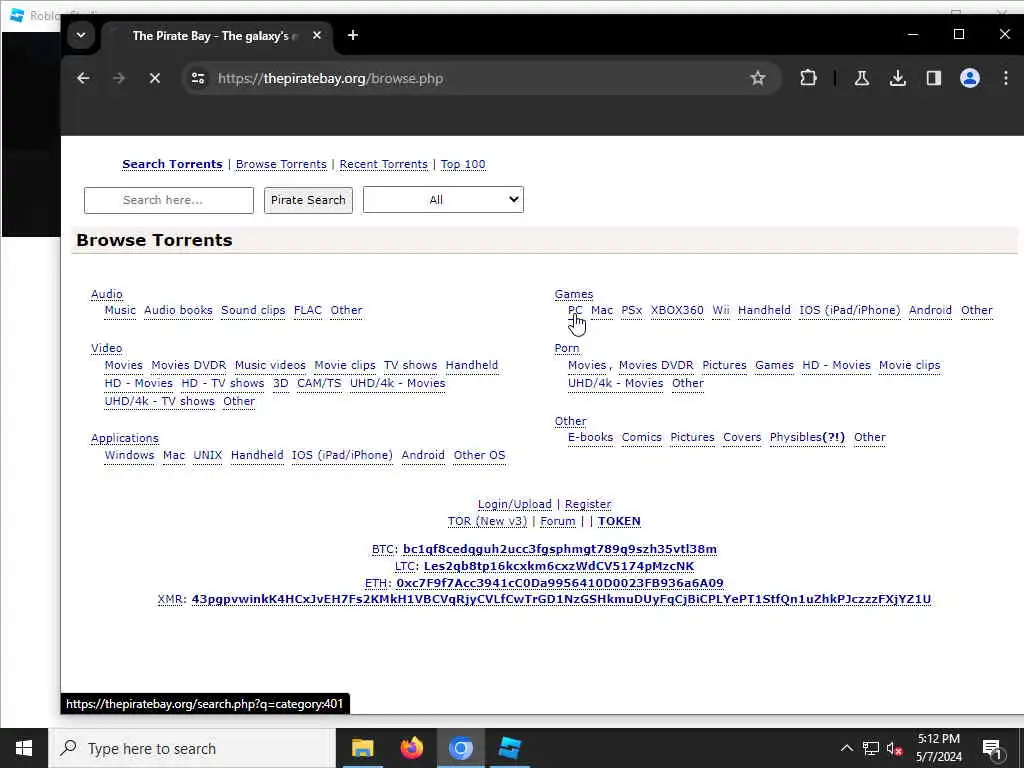1024x768 pixels.
Task: Open the TOKEN link
Action: (619, 522)
